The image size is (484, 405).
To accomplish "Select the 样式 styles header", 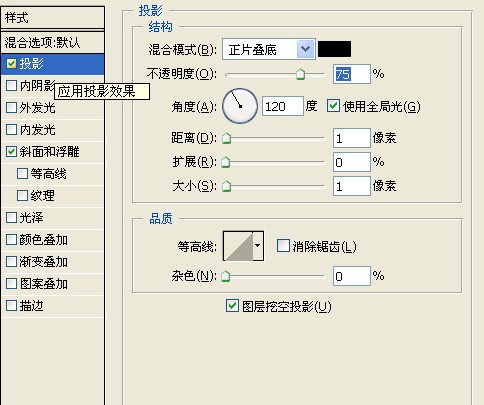I will [53, 18].
